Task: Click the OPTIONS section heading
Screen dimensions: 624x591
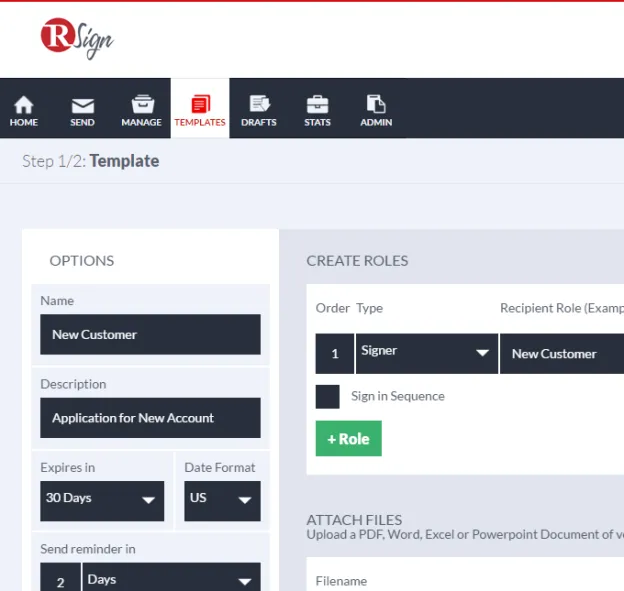Action: (x=82, y=261)
